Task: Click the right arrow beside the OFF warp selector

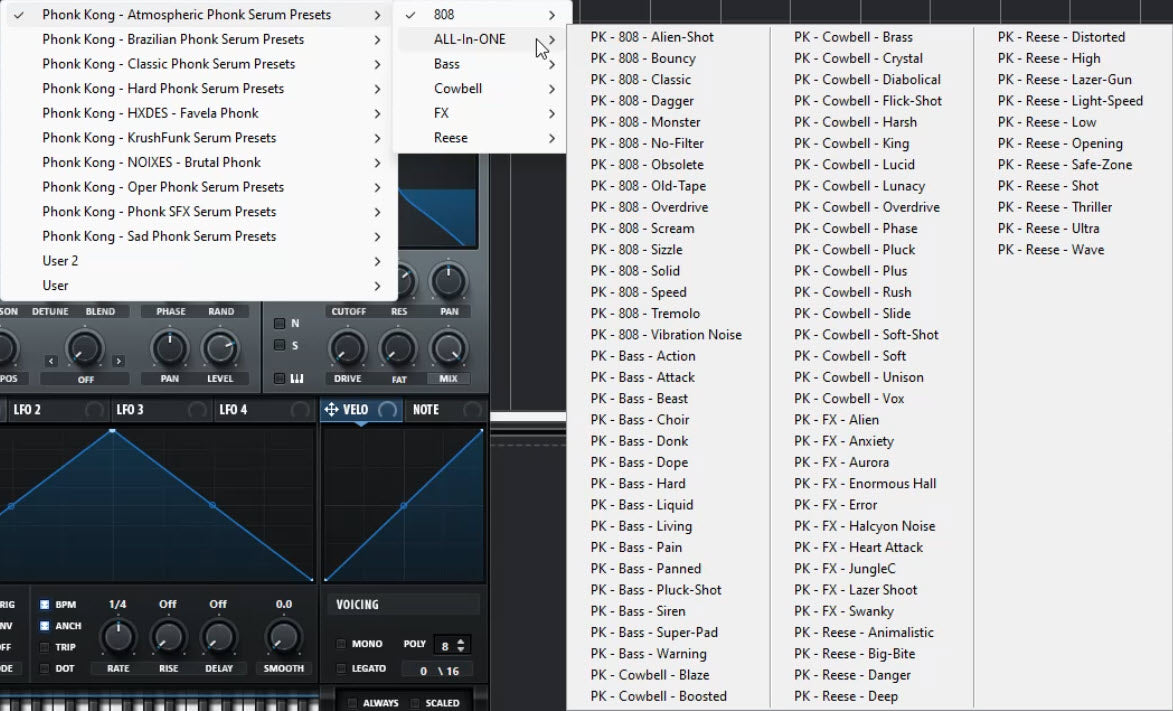Action: click(x=119, y=361)
